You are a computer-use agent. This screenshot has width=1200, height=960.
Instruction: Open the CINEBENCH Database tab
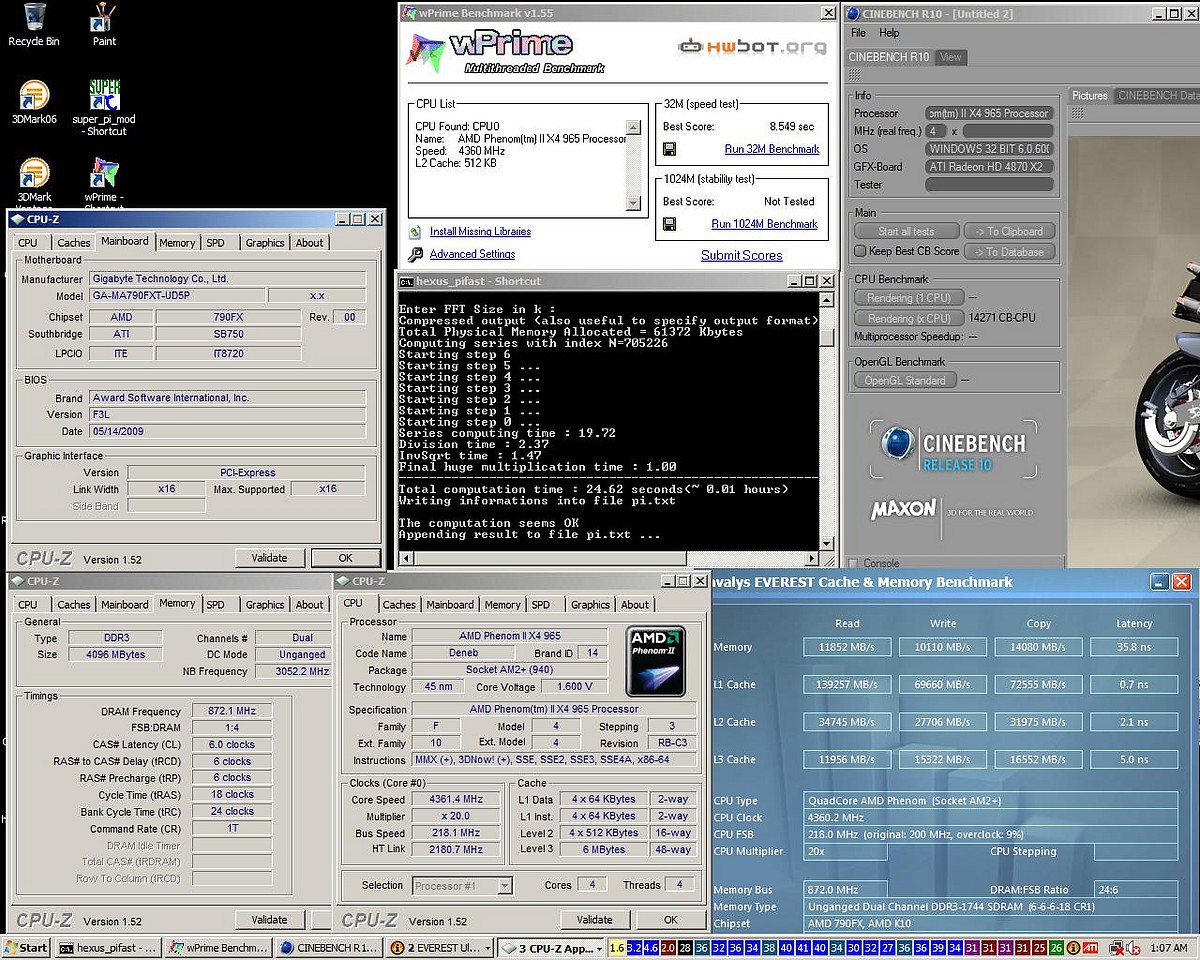[1158, 96]
